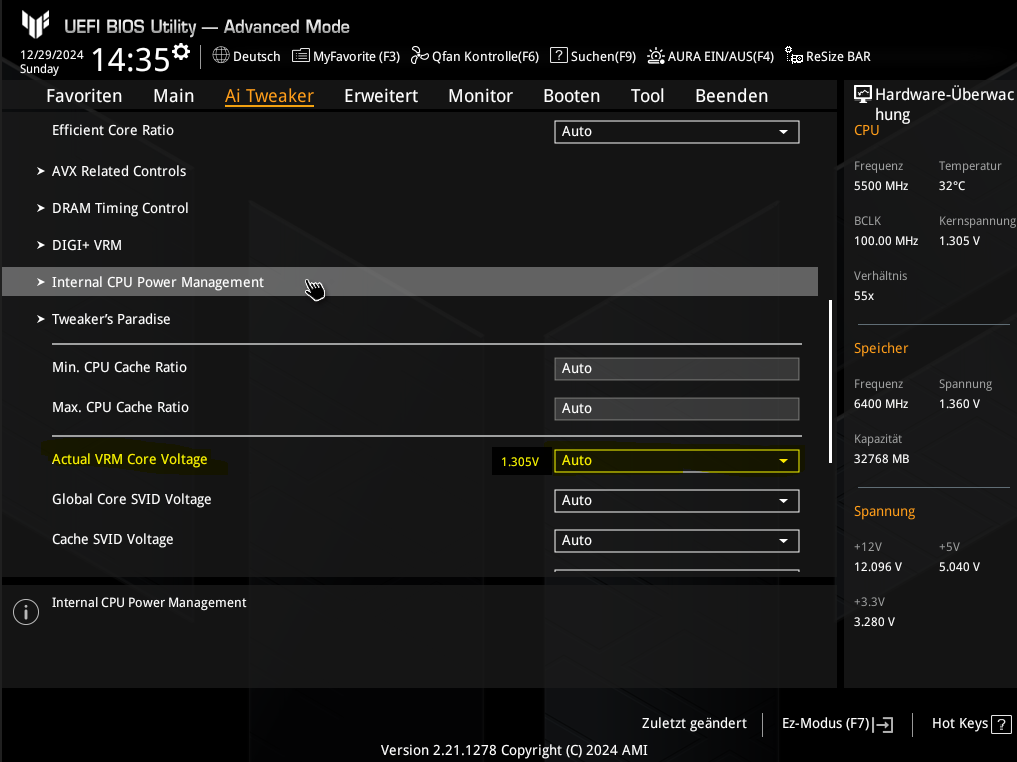Click Zuletzt geändert button

pyautogui.click(x=694, y=724)
